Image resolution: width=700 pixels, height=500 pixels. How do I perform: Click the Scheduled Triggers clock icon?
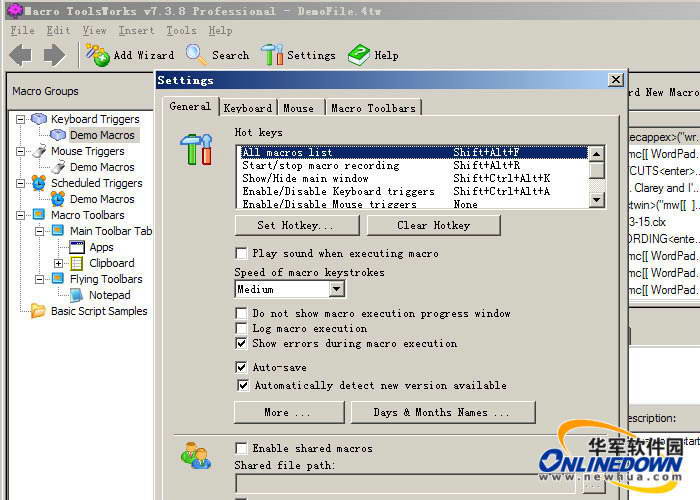[x=39, y=183]
